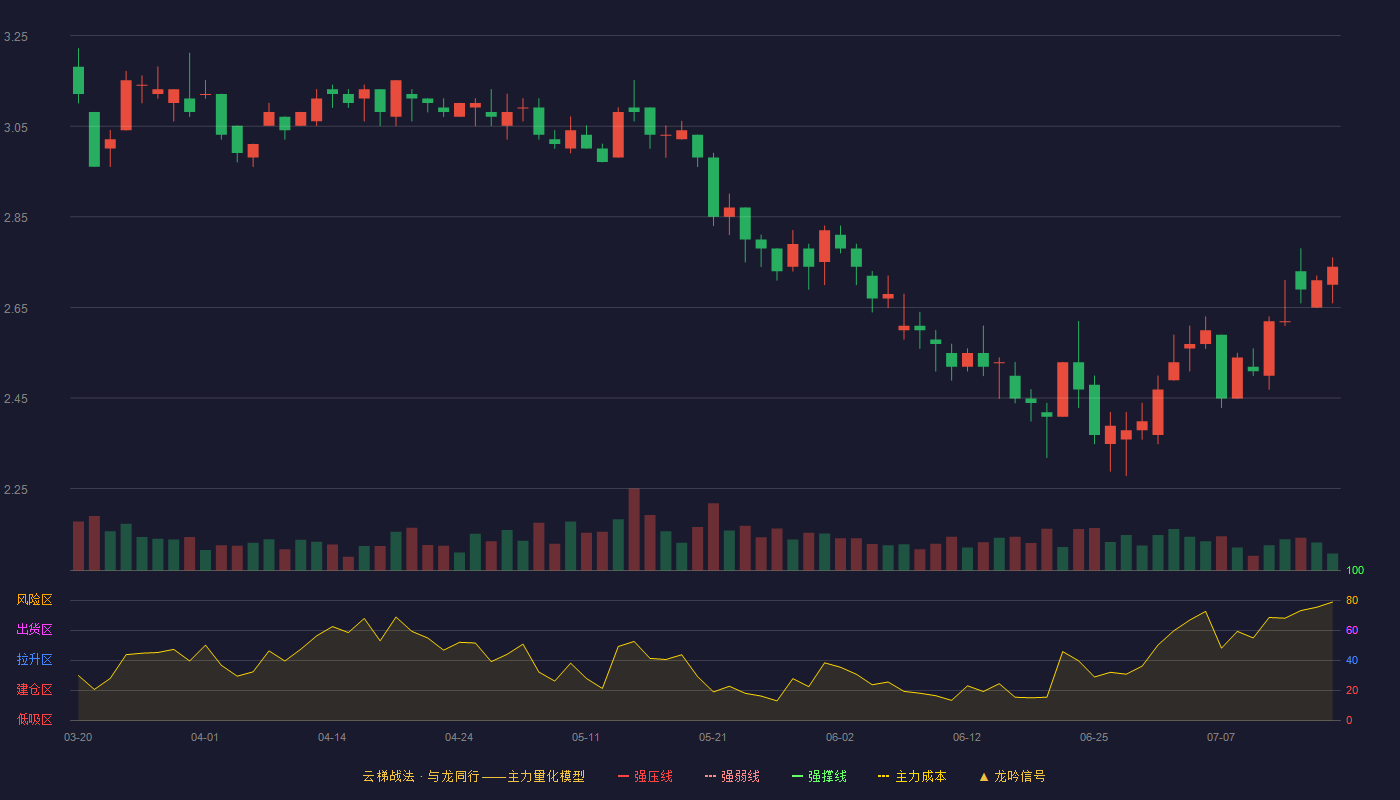Toggle the 强压线 red legend marker

(623, 776)
